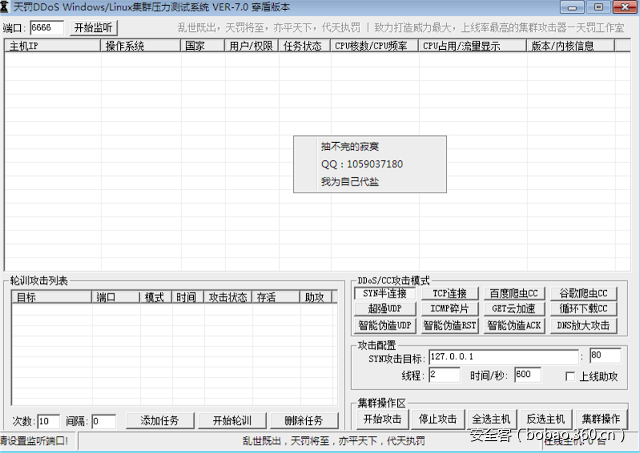Click the 全选主机 button
Image resolution: width=640 pixels, height=453 pixels.
(492, 418)
